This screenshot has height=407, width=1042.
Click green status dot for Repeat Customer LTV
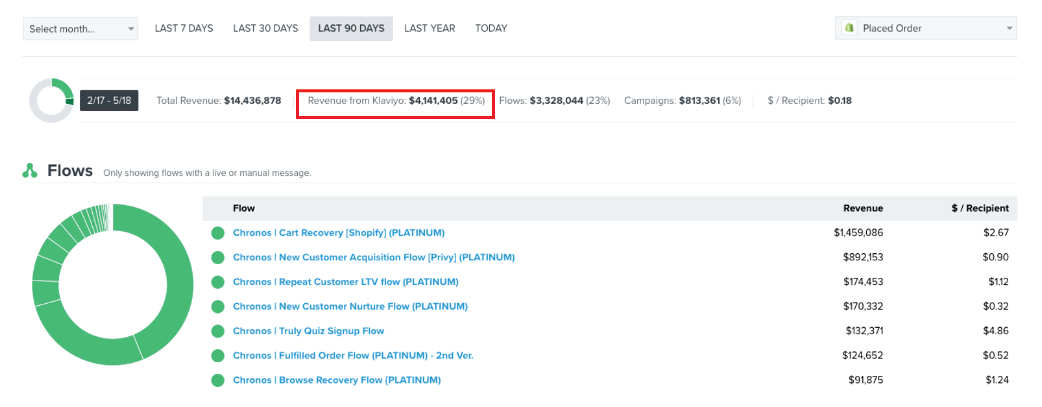click(218, 283)
